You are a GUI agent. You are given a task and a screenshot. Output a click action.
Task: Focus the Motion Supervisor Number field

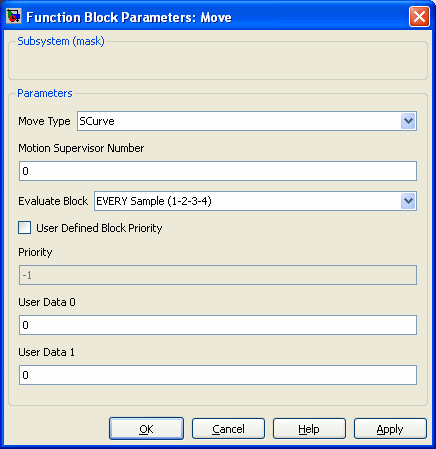(x=218, y=171)
